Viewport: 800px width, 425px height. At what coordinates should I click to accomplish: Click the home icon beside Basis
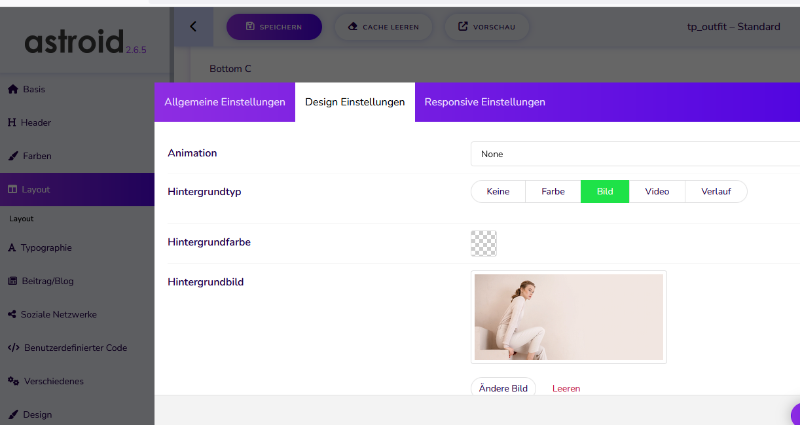click(13, 89)
